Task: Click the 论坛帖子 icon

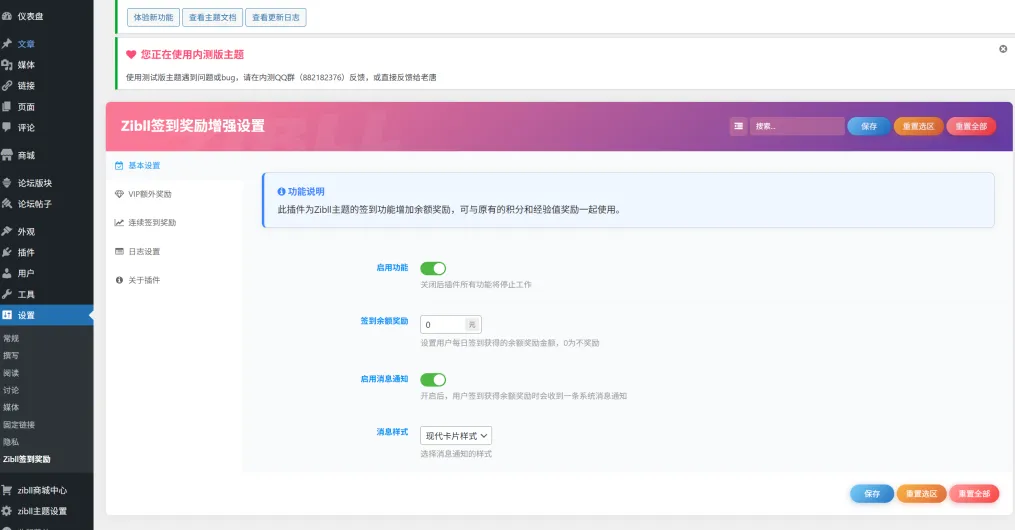Action: click(7, 203)
